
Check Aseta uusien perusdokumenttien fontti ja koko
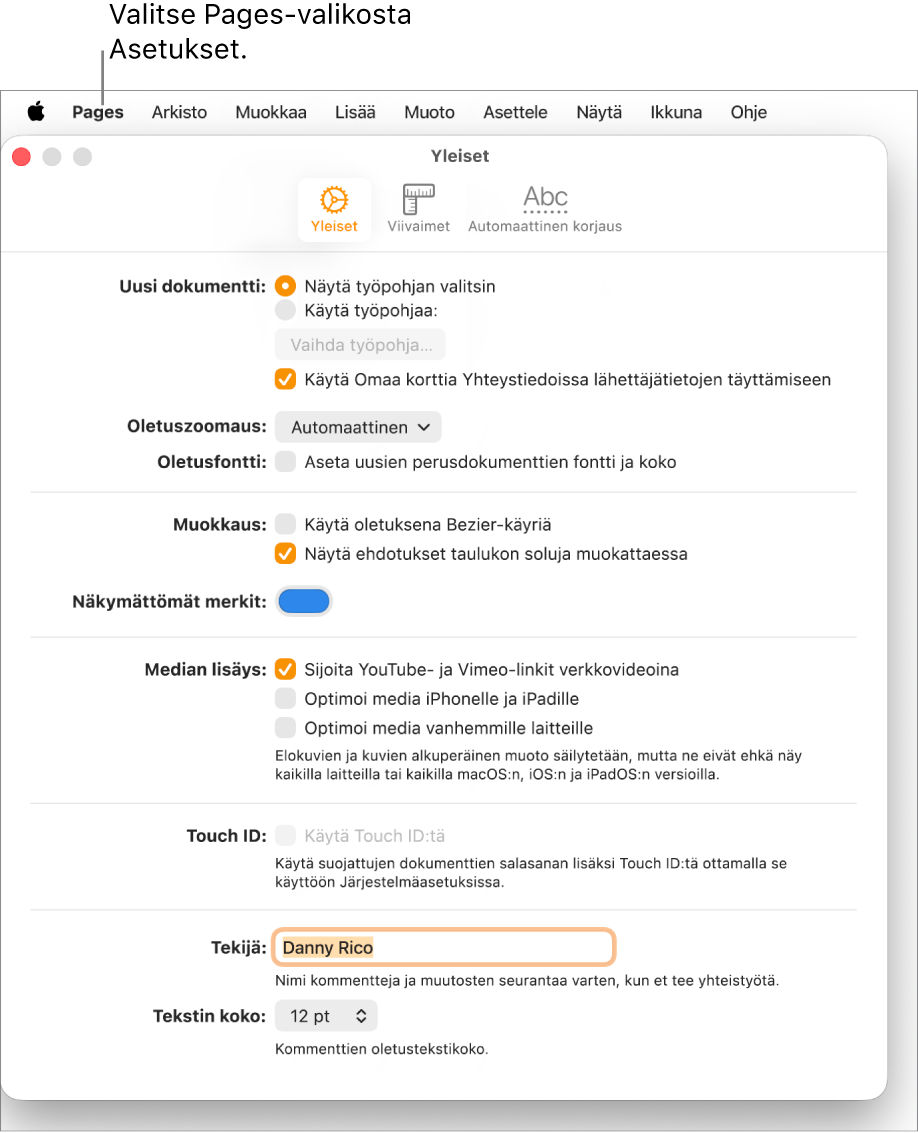286,462
